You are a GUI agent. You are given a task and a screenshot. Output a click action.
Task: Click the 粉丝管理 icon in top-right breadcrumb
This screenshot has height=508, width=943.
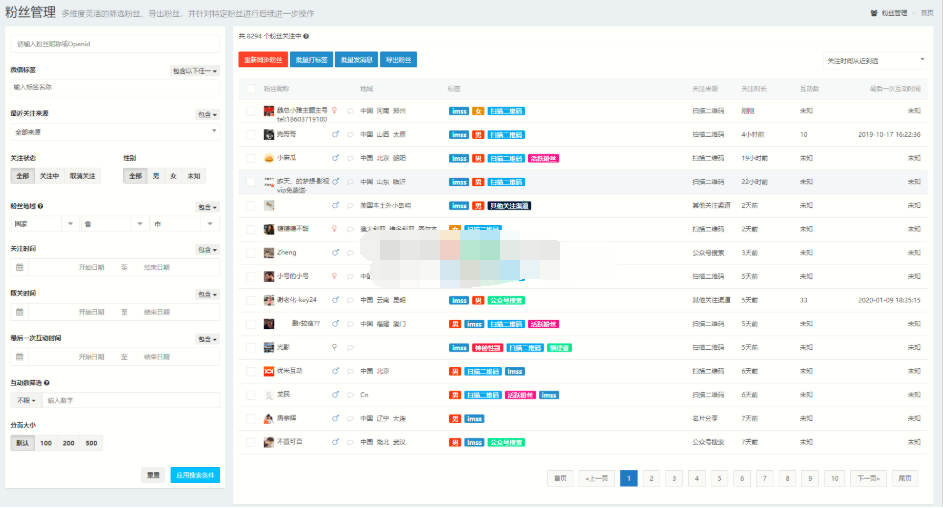coord(875,13)
